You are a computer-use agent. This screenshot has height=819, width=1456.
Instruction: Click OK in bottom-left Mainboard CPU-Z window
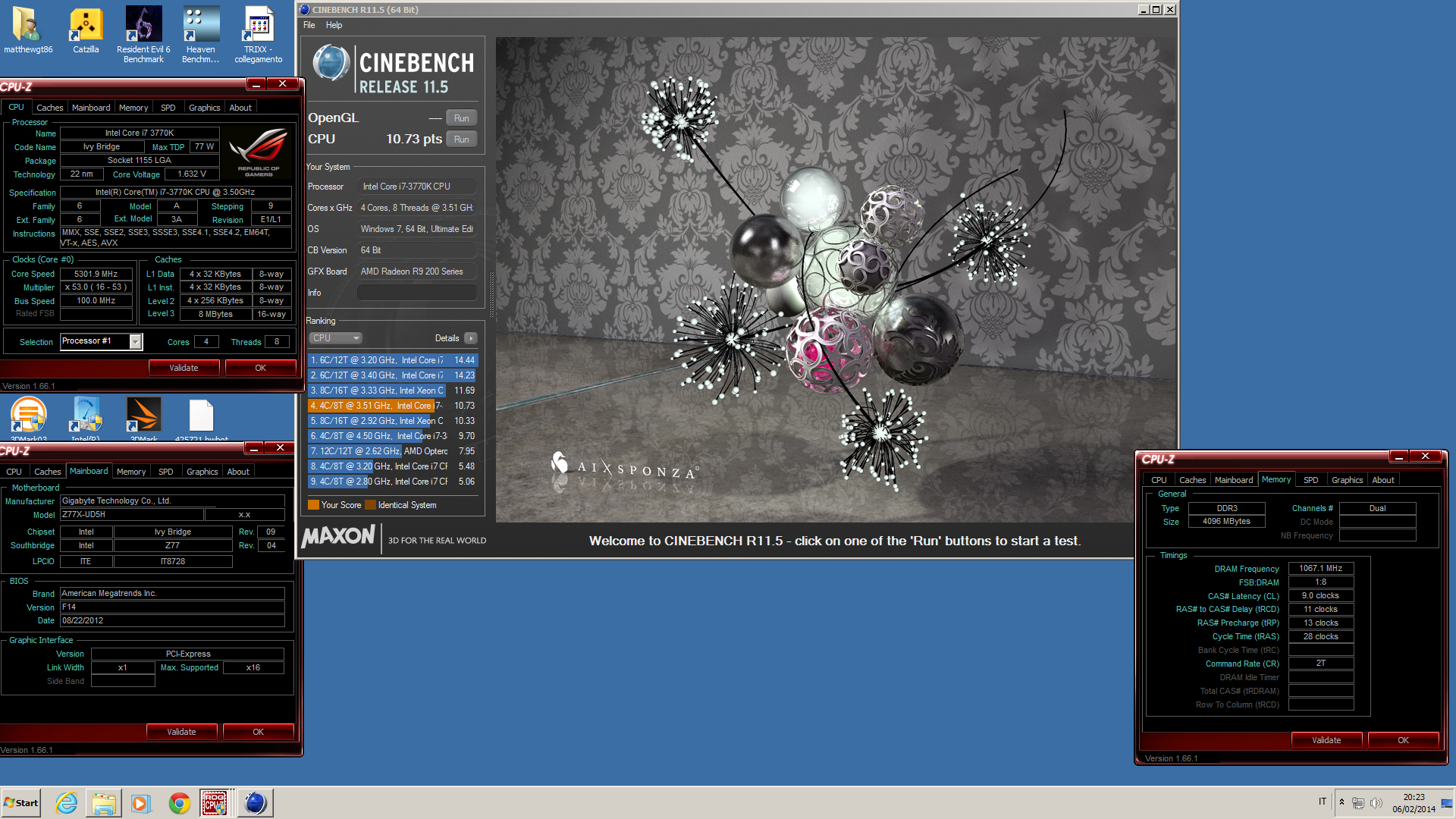click(258, 732)
